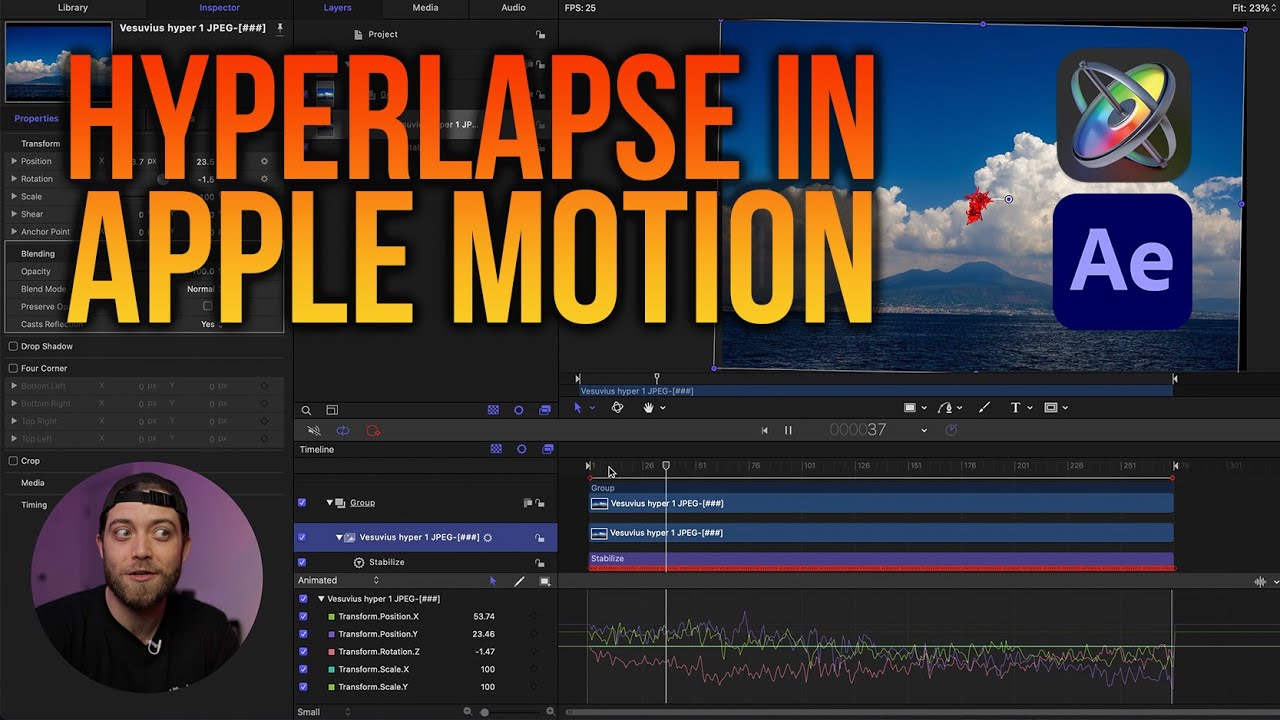Switch to the Inspector tab
Image resolution: width=1280 pixels, height=720 pixels.
click(x=219, y=8)
